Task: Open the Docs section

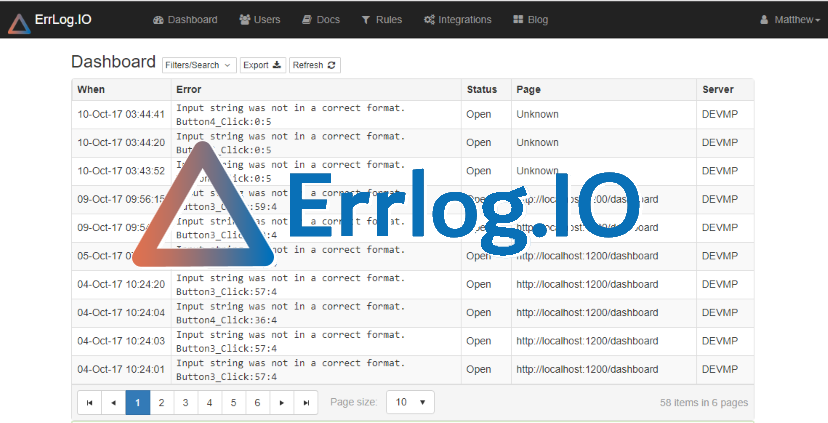Action: pyautogui.click(x=320, y=19)
